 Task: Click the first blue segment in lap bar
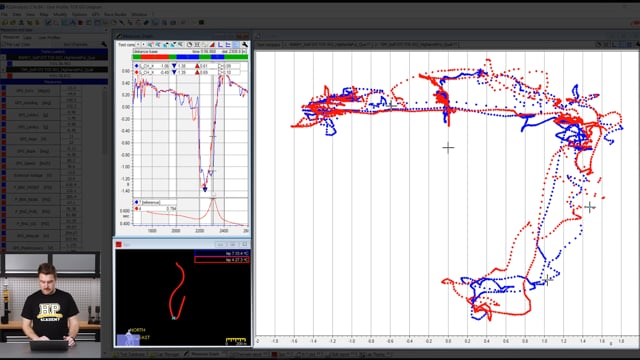(x=187, y=57)
